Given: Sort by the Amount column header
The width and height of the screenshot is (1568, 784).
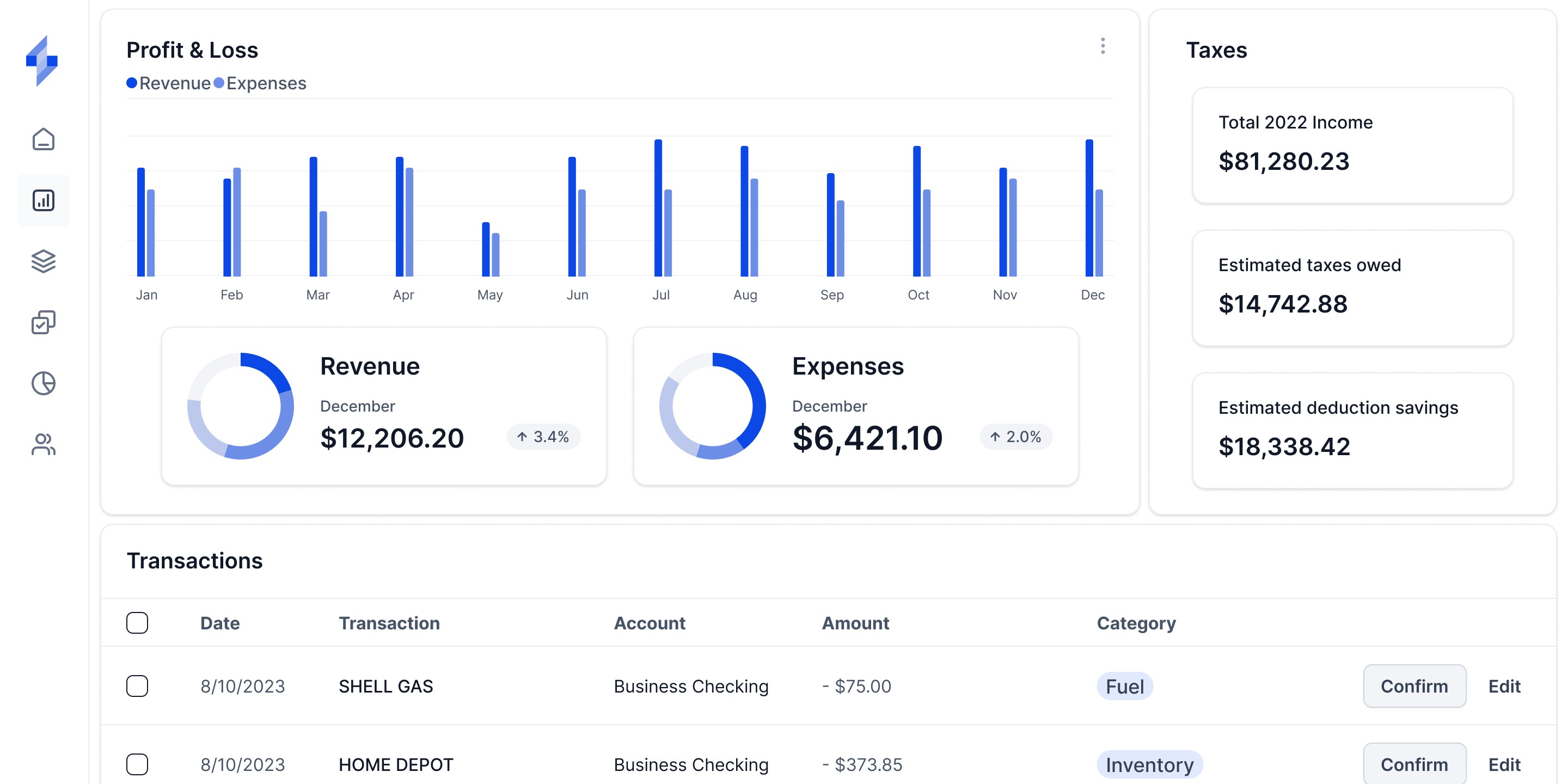Looking at the screenshot, I should (856, 622).
